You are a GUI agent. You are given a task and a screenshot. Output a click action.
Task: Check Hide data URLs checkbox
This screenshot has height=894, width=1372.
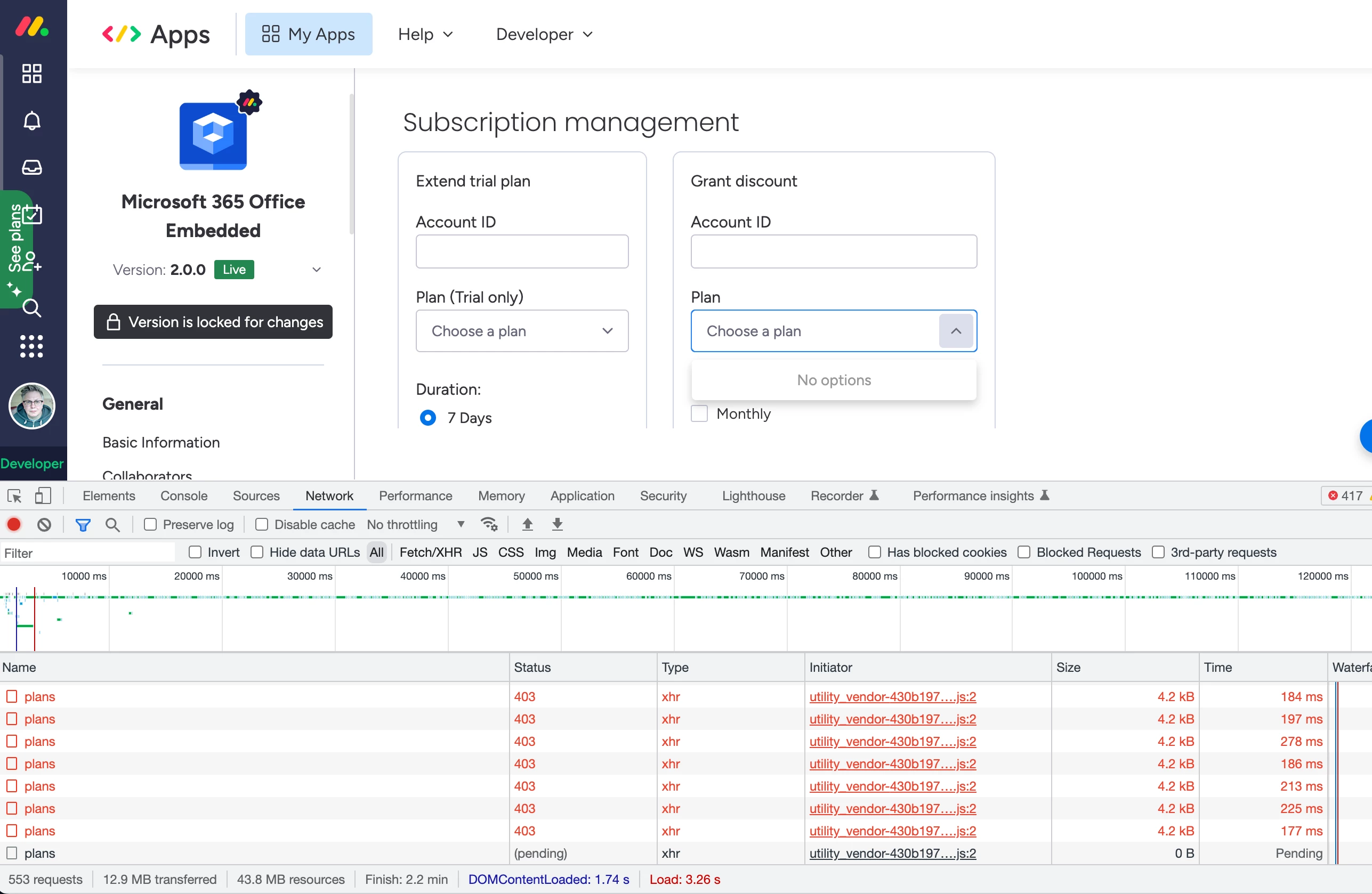(257, 552)
